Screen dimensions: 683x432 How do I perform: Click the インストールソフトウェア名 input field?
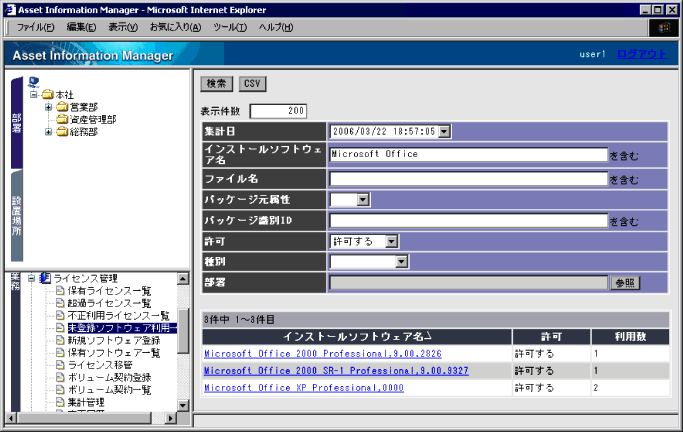pyautogui.click(x=469, y=154)
